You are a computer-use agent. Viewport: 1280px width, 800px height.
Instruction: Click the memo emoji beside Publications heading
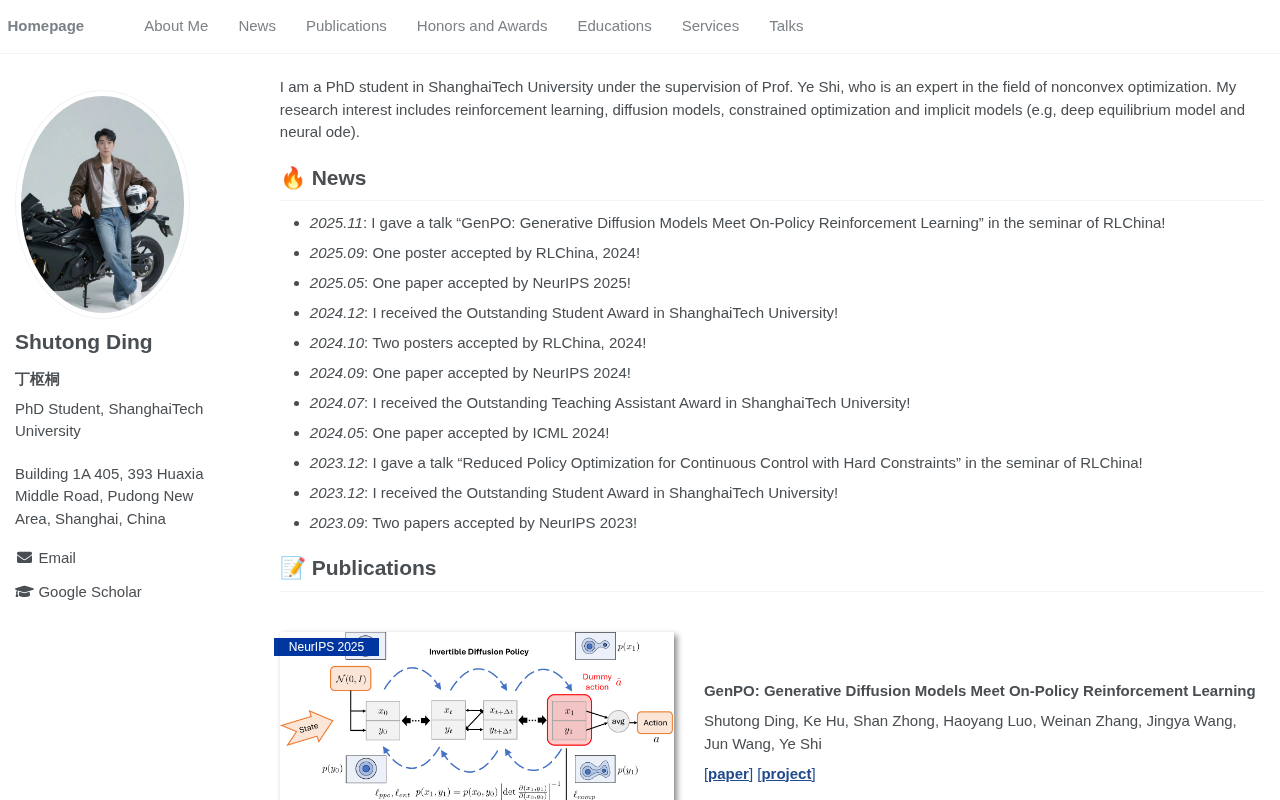tap(292, 568)
